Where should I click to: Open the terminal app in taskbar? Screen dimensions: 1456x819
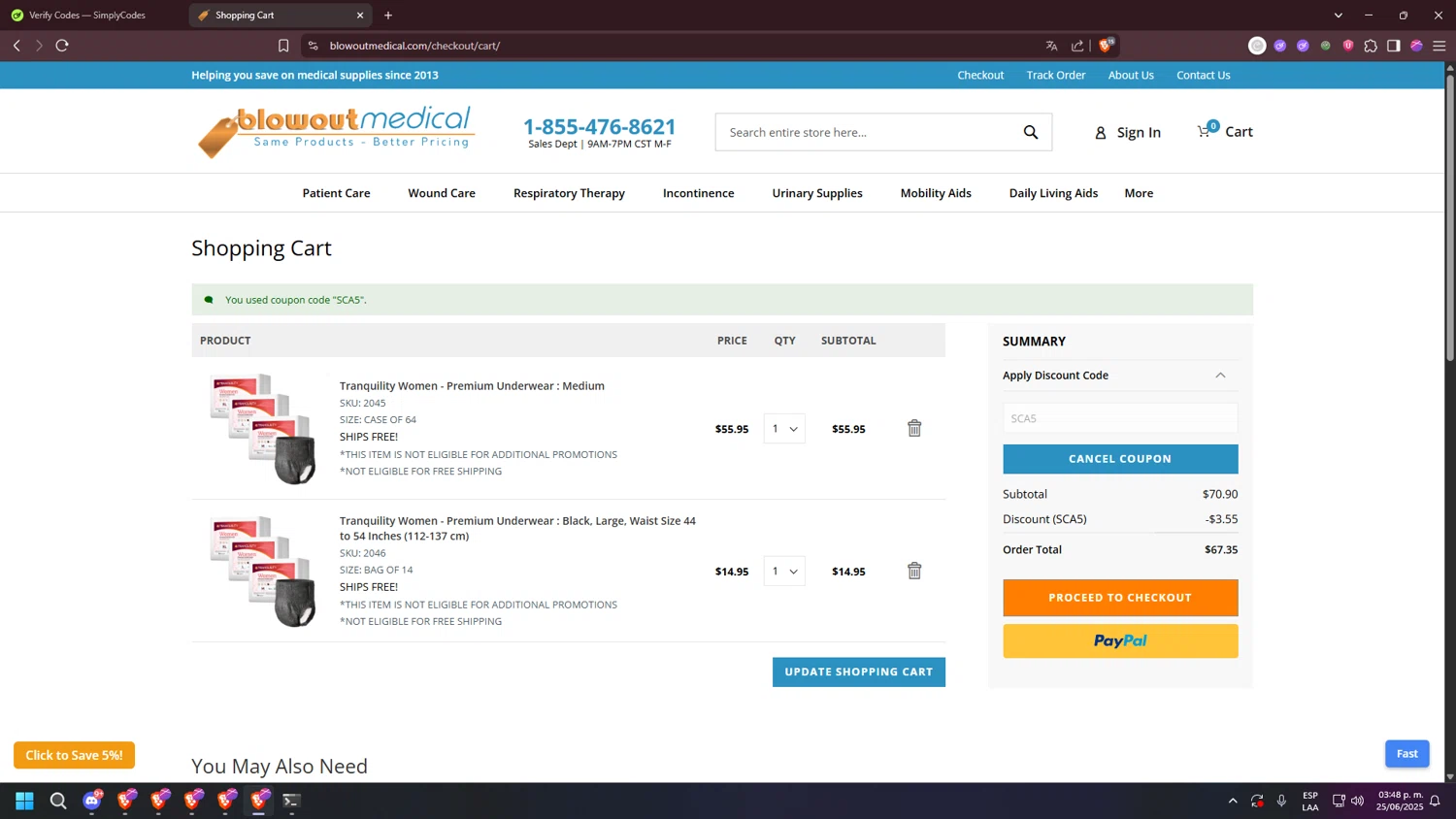click(291, 801)
